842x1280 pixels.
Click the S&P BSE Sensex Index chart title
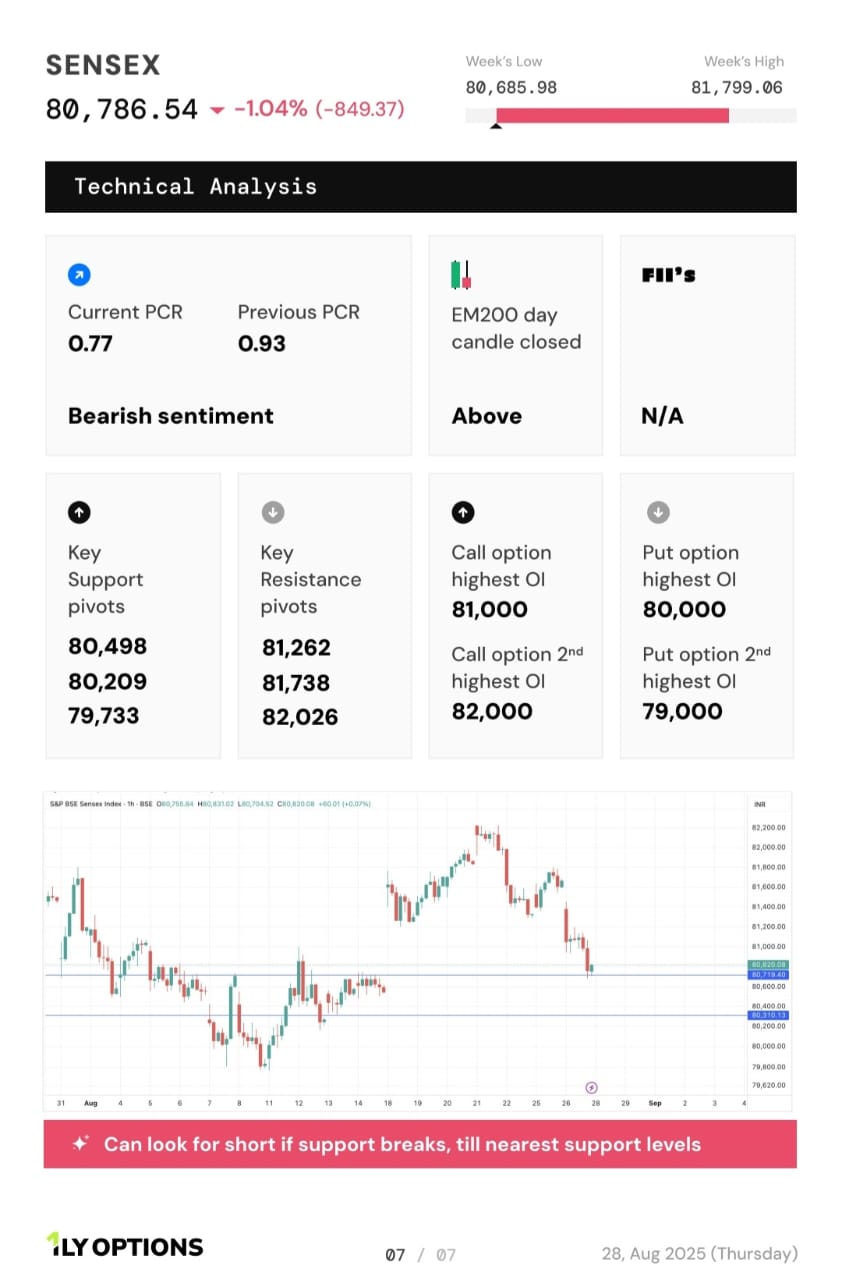click(100, 803)
